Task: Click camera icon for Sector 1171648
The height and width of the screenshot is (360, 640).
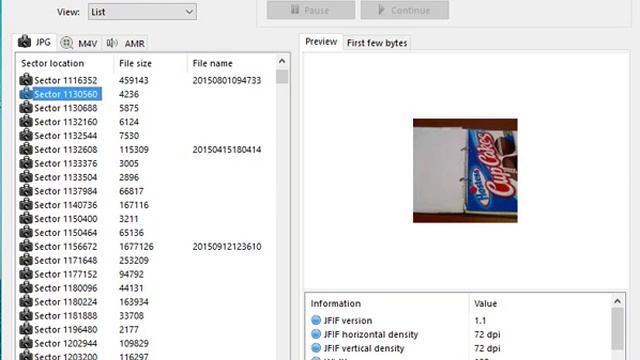Action: coord(26,260)
